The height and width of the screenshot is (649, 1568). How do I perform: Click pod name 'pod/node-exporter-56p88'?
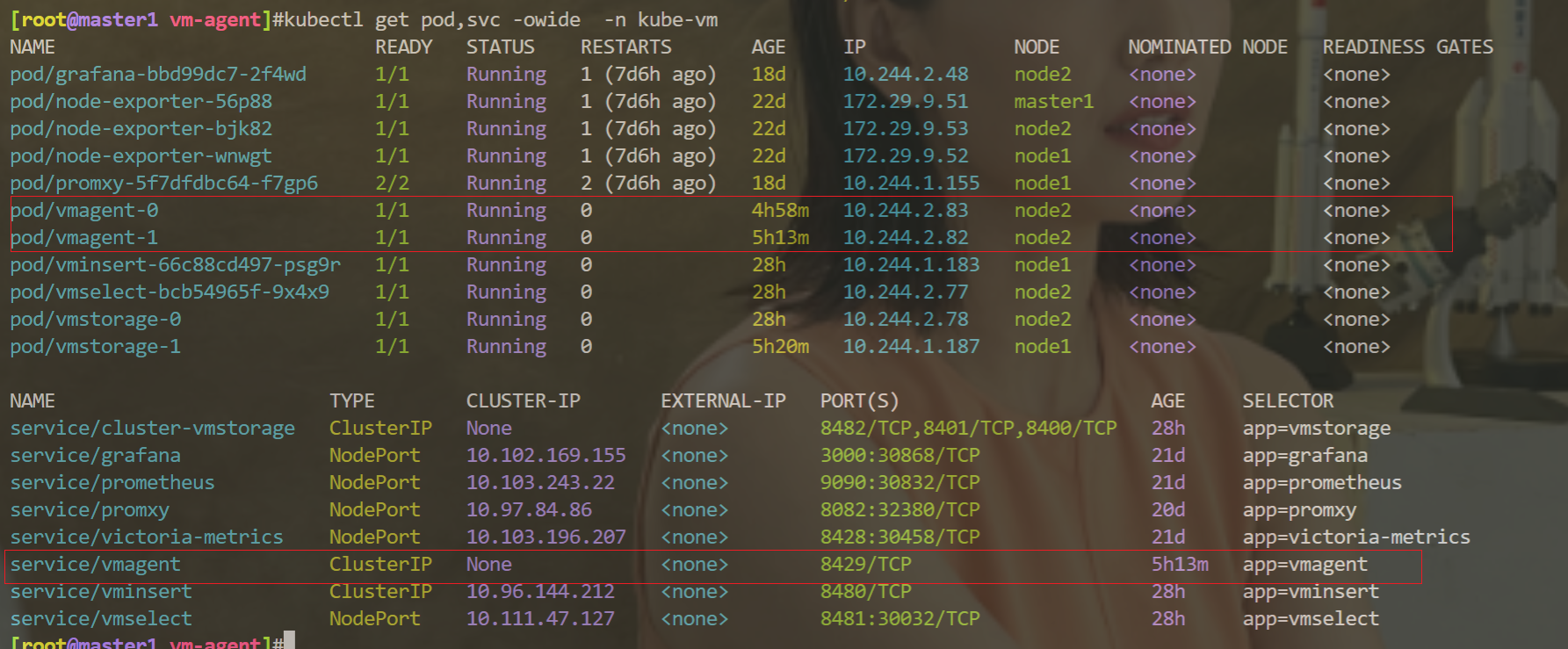coord(141,102)
